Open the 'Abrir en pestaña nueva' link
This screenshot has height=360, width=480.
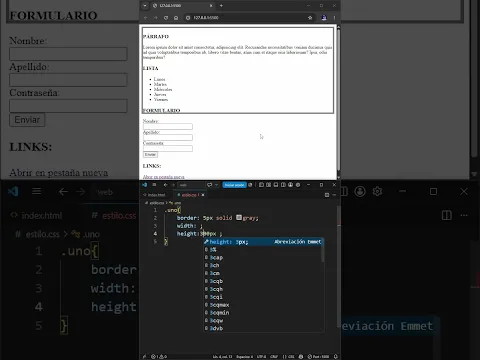163,177
